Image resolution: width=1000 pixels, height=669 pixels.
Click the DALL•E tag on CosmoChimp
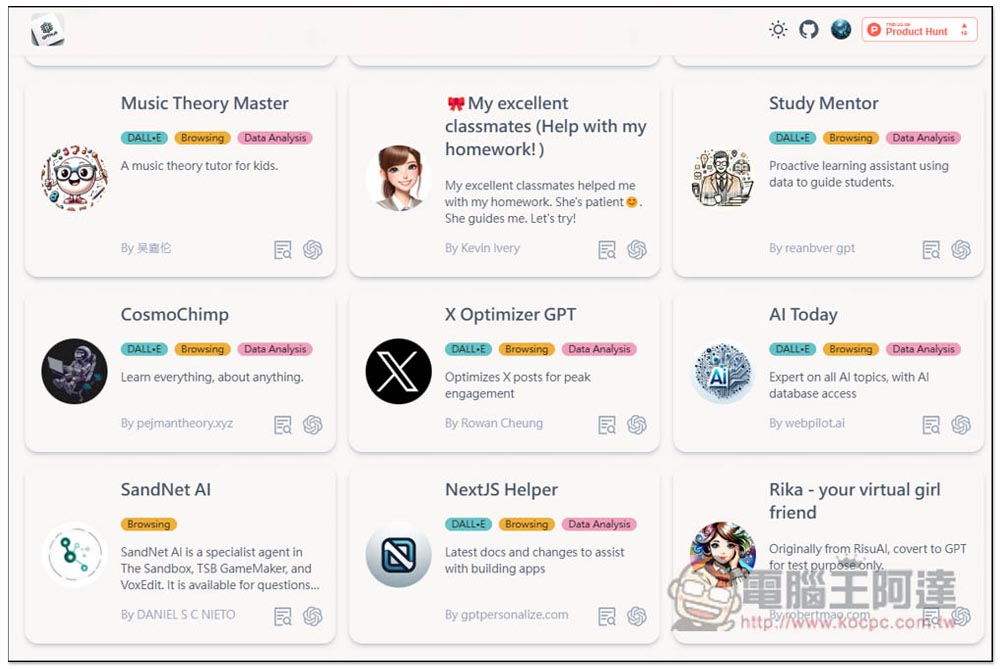(145, 349)
